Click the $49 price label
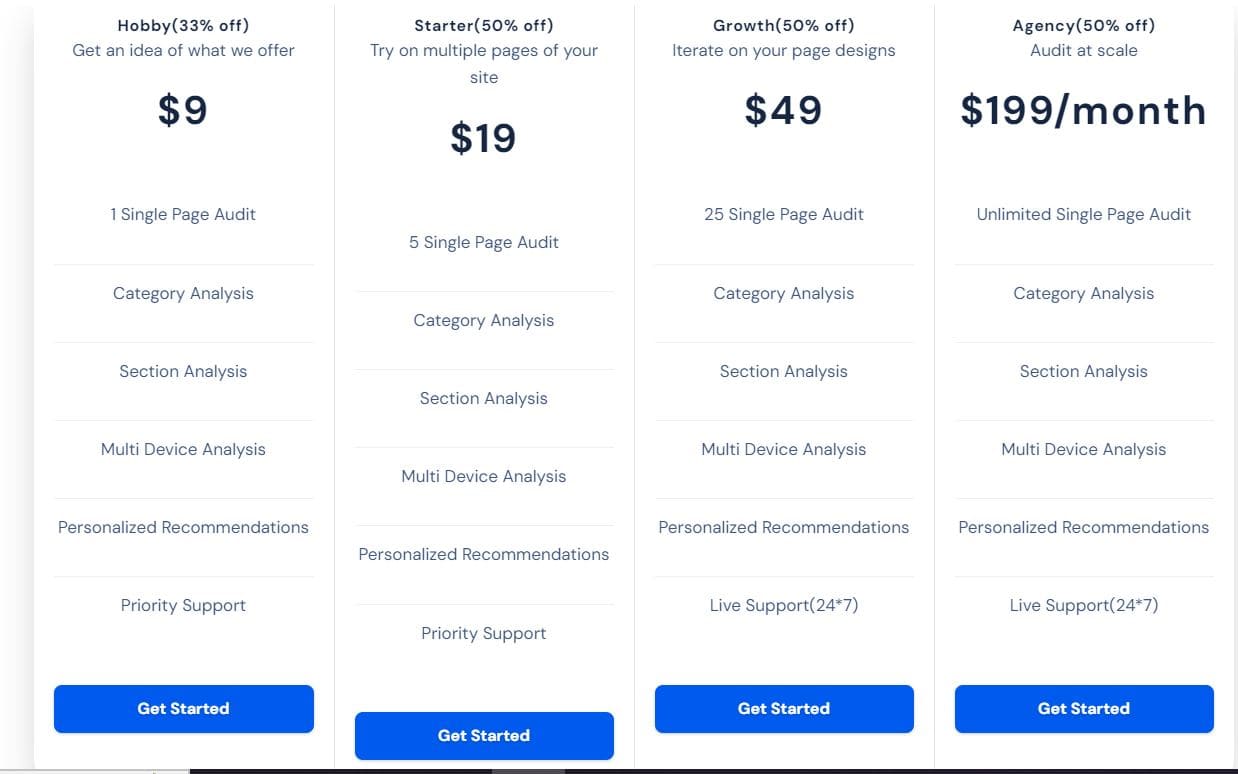The height and width of the screenshot is (774, 1238). coord(783,110)
